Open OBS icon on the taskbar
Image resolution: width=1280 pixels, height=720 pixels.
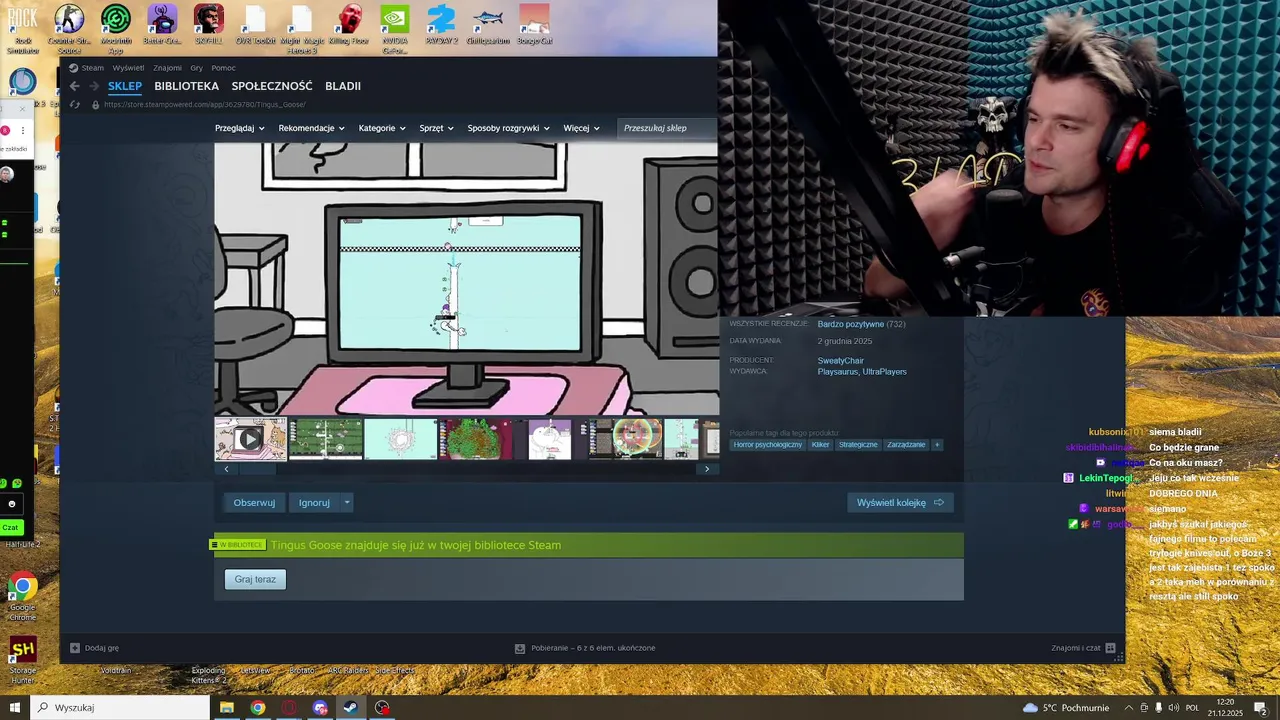click(x=382, y=707)
